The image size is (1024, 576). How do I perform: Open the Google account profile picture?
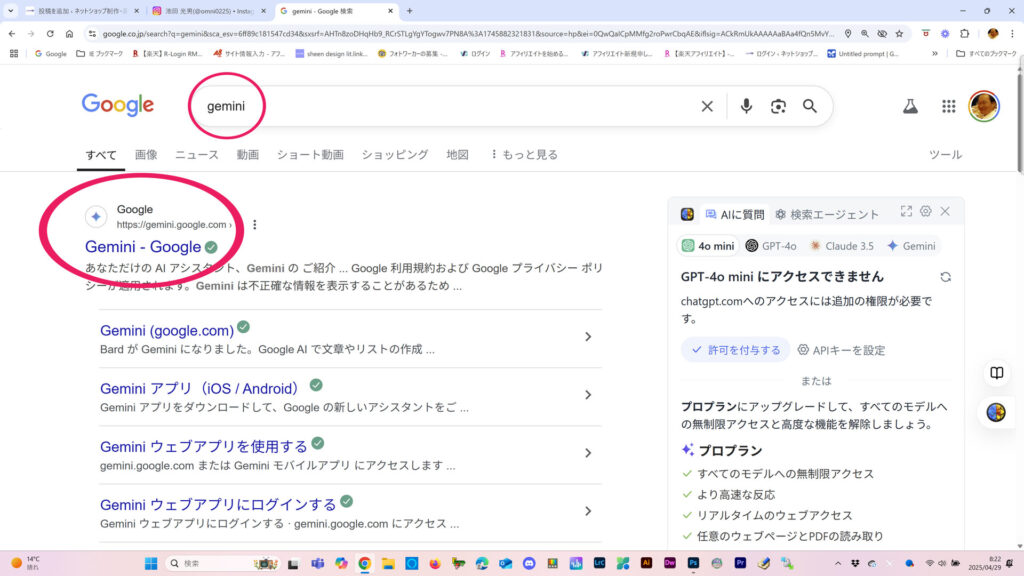coord(984,106)
